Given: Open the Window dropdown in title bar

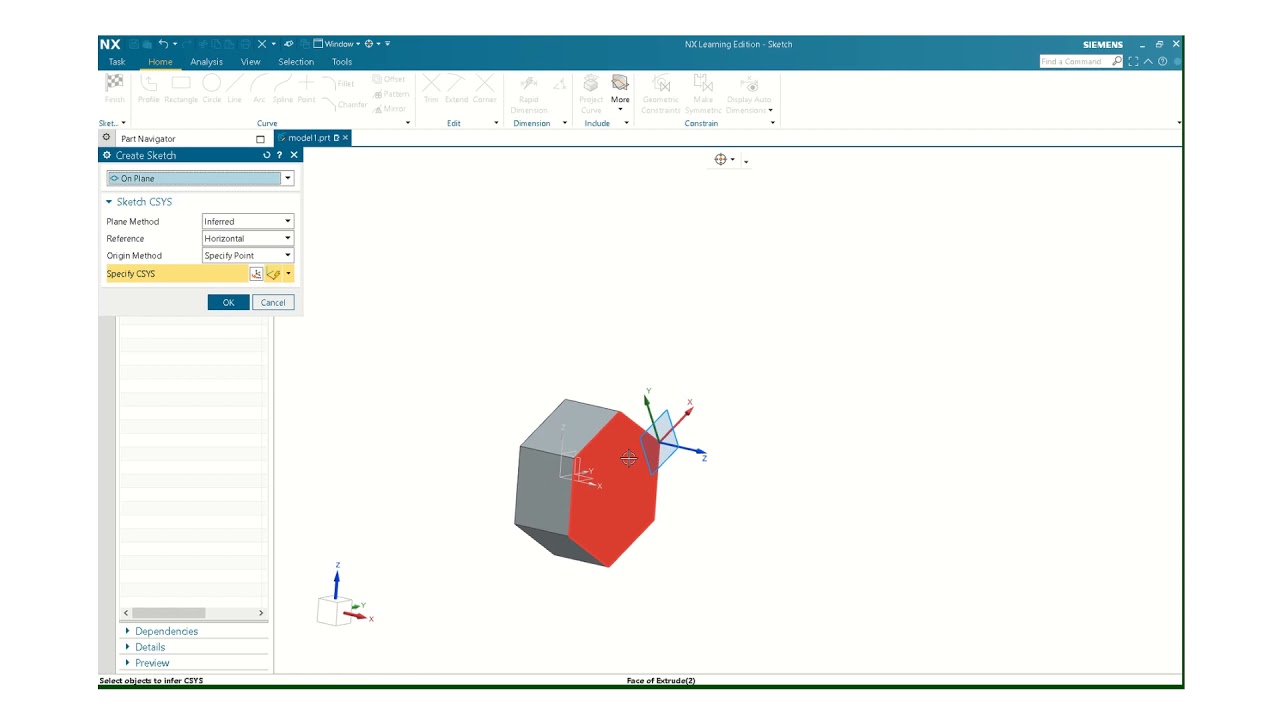Looking at the screenshot, I should (x=338, y=44).
